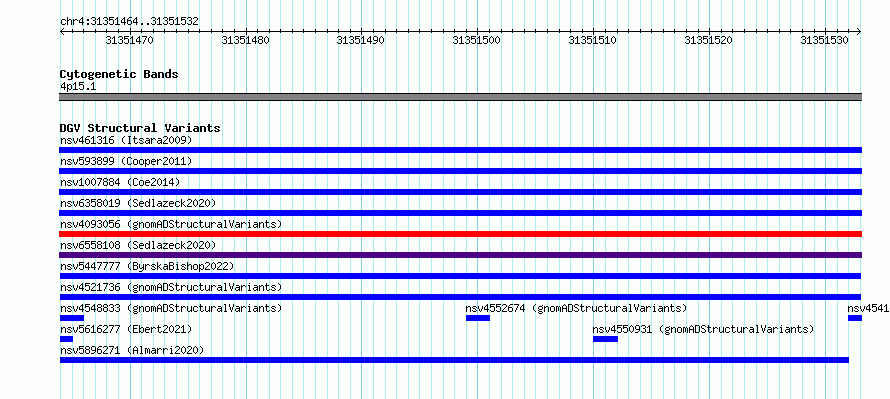
Task: Click the short blue bar under nsv4548833
Action: pos(72,318)
